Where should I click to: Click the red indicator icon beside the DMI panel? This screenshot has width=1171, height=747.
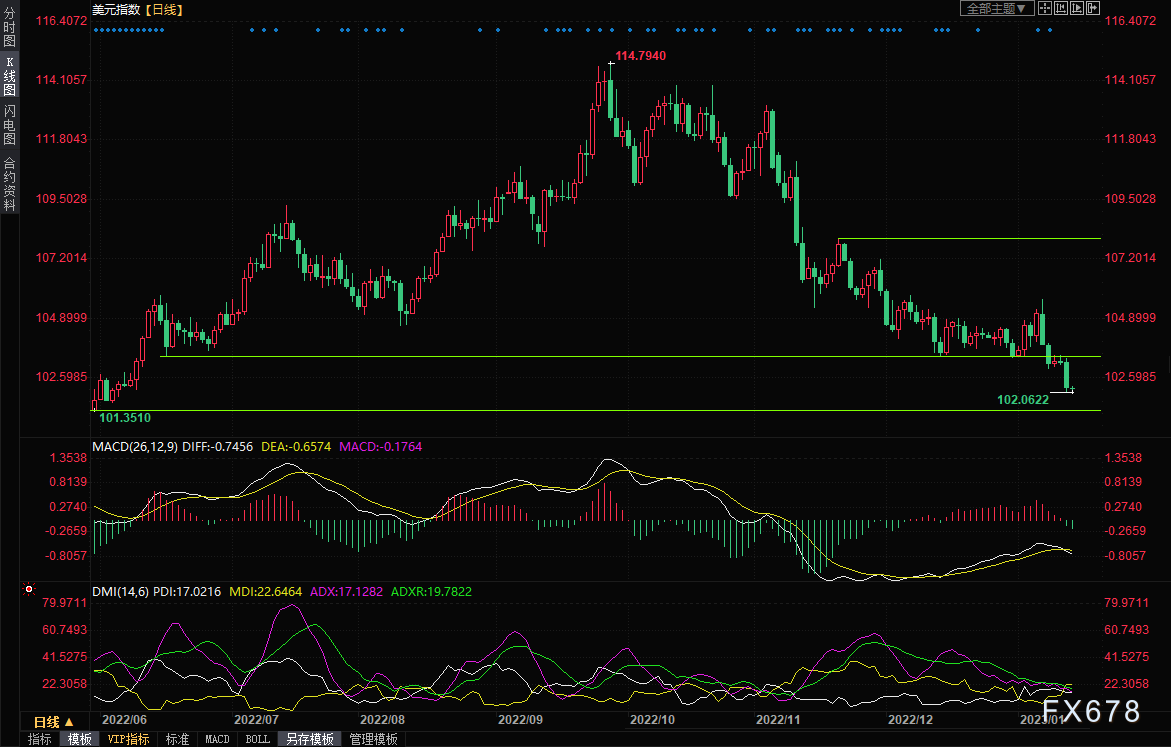(x=29, y=589)
